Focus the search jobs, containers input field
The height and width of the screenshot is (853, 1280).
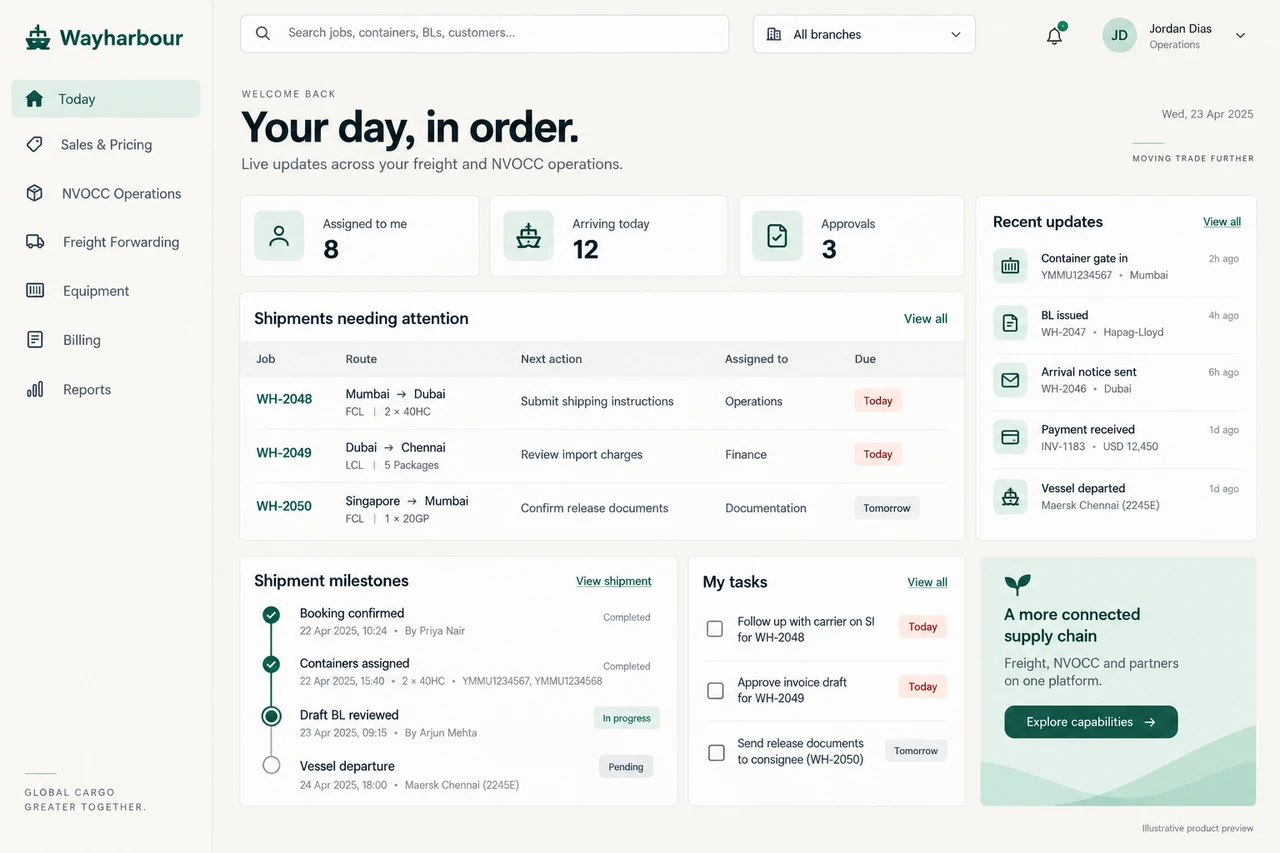click(x=485, y=33)
